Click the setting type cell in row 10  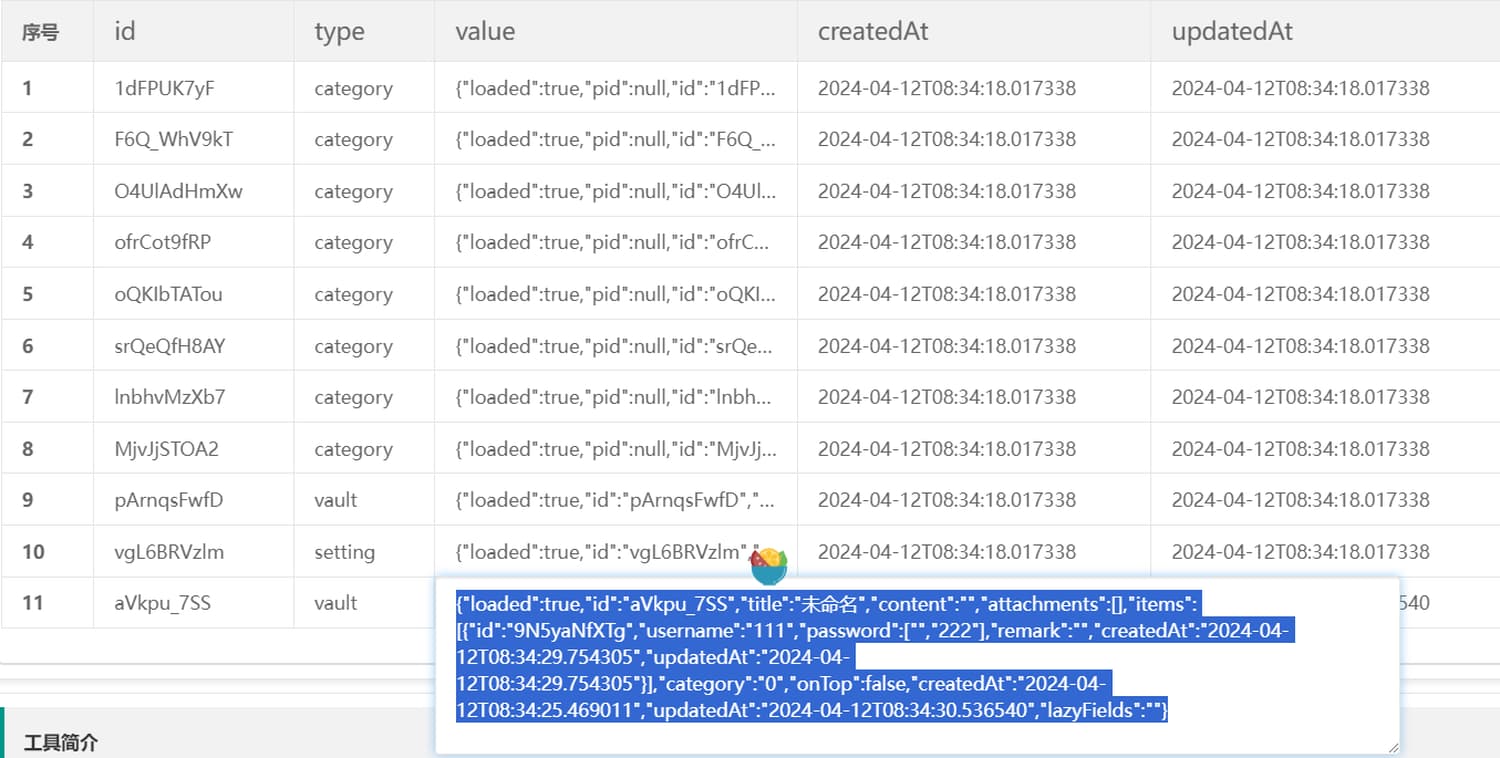344,552
